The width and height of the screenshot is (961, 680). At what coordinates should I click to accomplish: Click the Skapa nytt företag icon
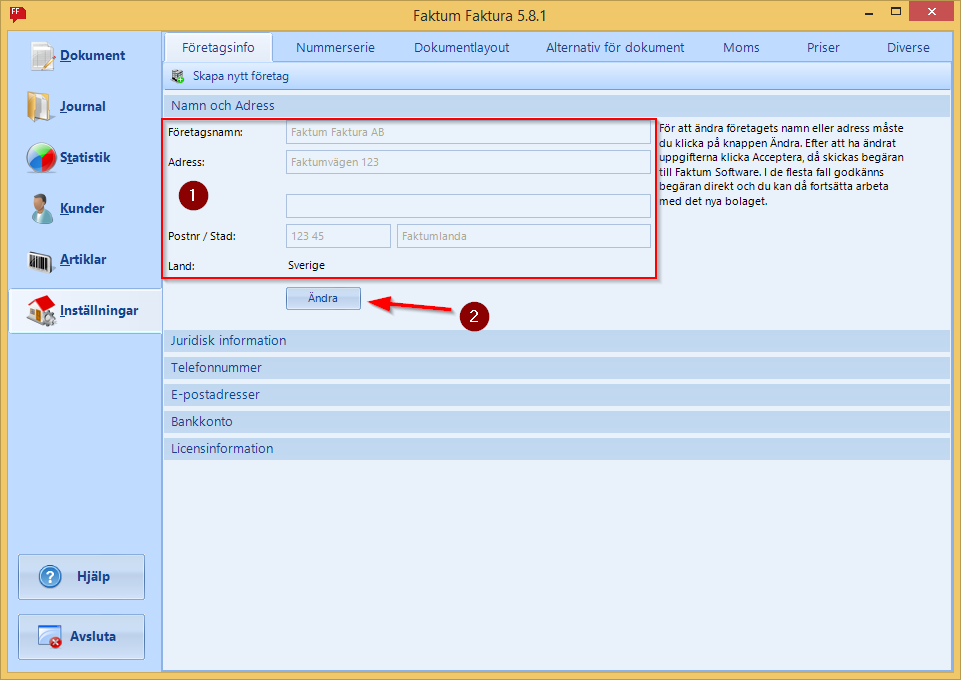pyautogui.click(x=178, y=76)
